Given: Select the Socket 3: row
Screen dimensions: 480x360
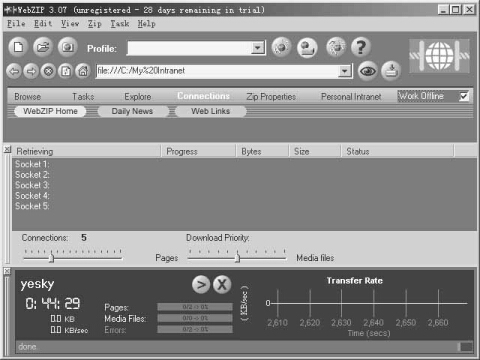Looking at the screenshot, I should [32, 185].
